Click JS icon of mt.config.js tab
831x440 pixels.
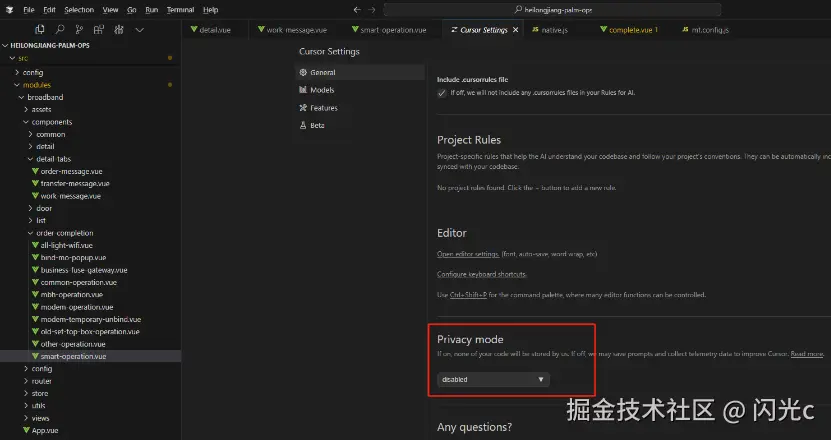point(685,30)
